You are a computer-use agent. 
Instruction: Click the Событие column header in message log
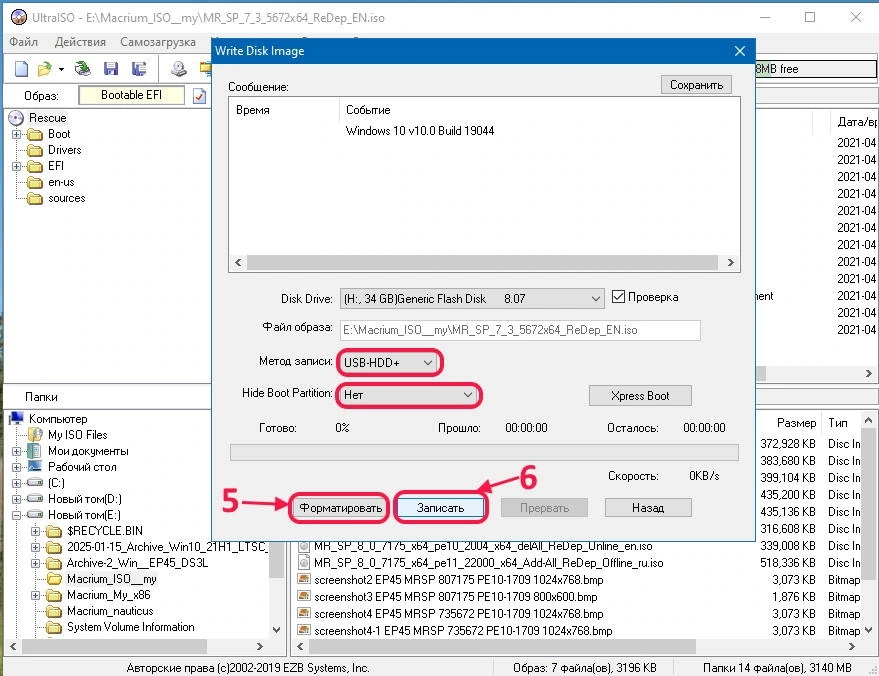coord(368,110)
